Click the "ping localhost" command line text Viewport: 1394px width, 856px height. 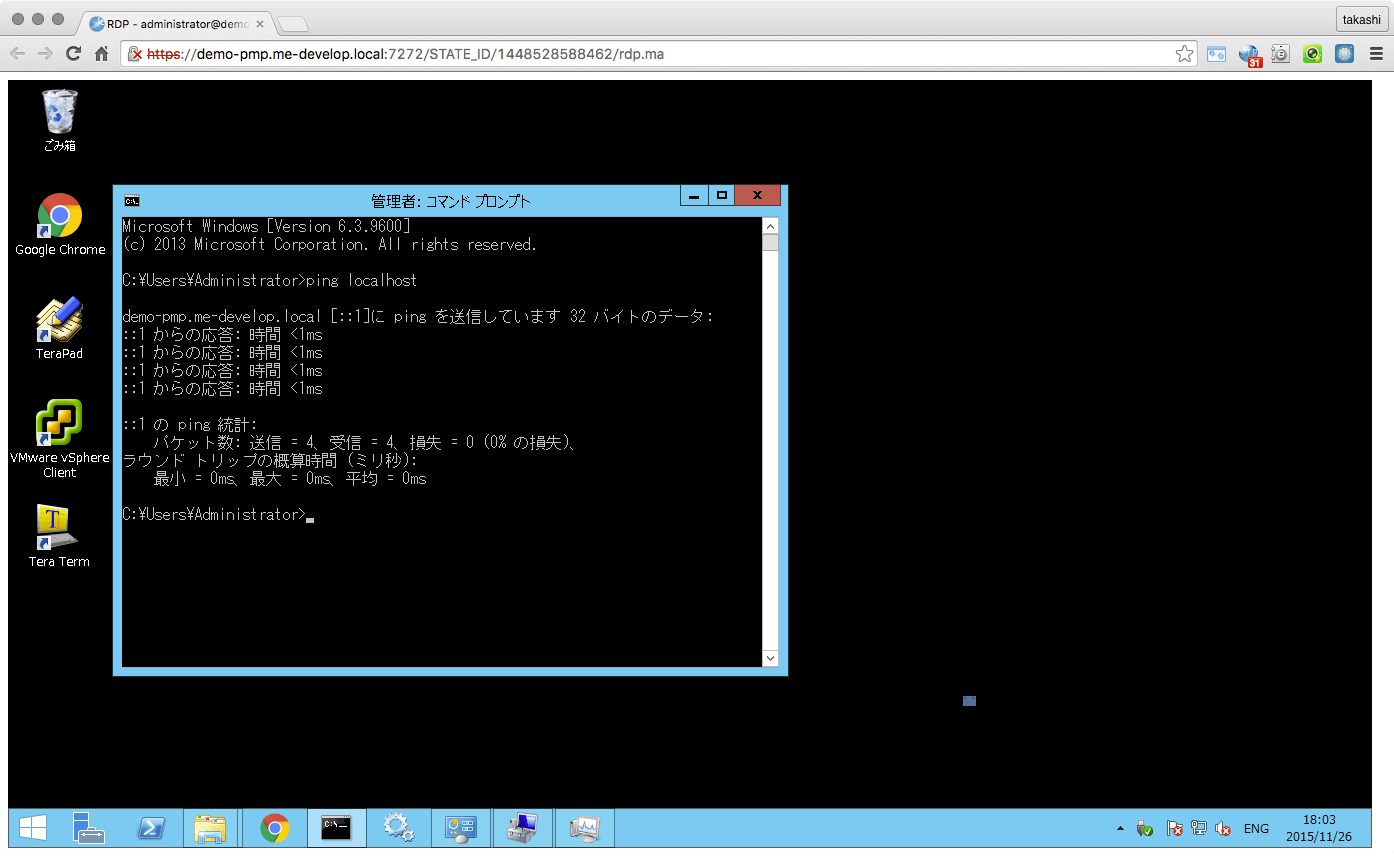coord(361,280)
